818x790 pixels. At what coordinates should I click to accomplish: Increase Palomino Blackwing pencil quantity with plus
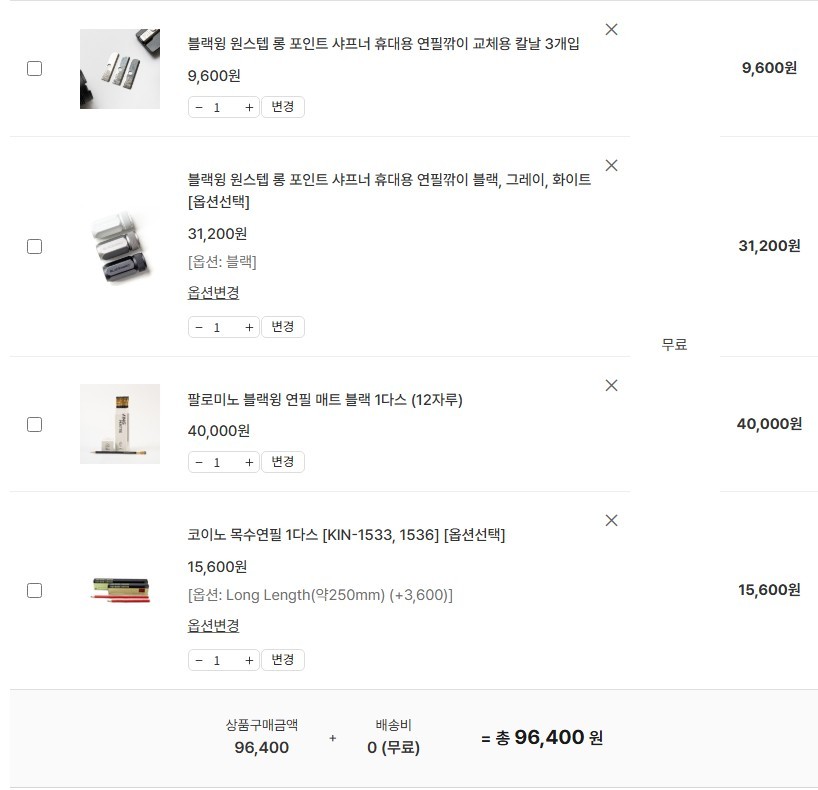point(249,463)
